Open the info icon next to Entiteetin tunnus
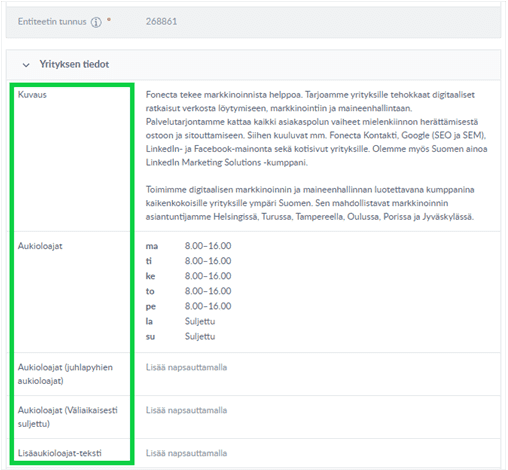The image size is (508, 470). pyautogui.click(x=96, y=22)
